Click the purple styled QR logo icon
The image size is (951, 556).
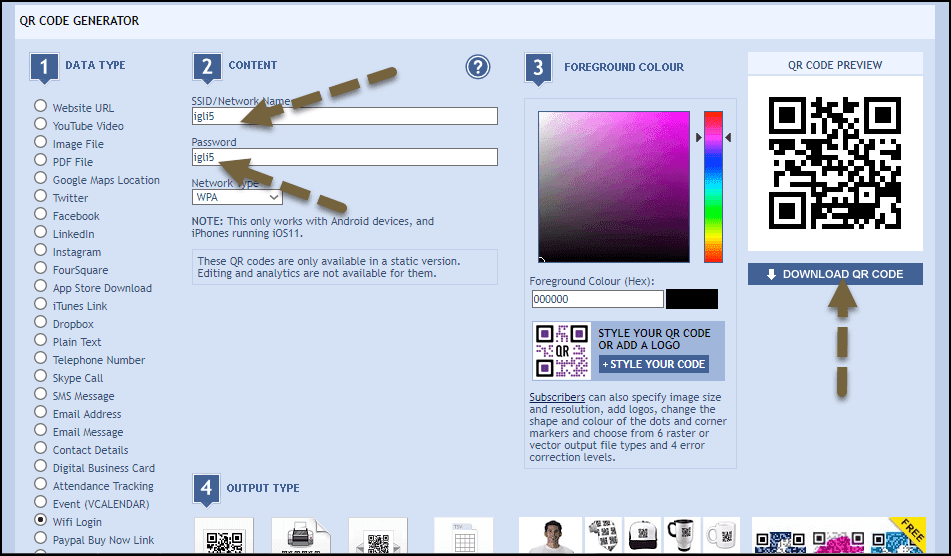click(561, 351)
